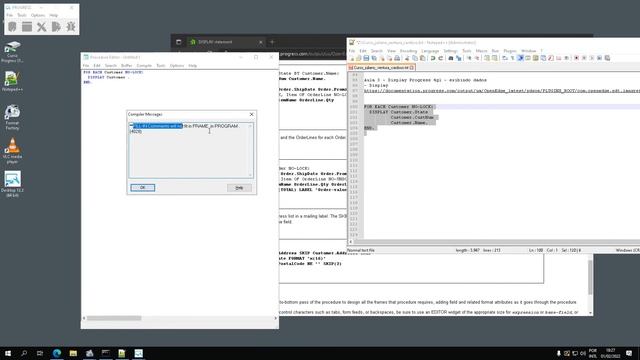
Task: Open Desktop 12.2 desktop shortcut
Action: tap(12, 184)
